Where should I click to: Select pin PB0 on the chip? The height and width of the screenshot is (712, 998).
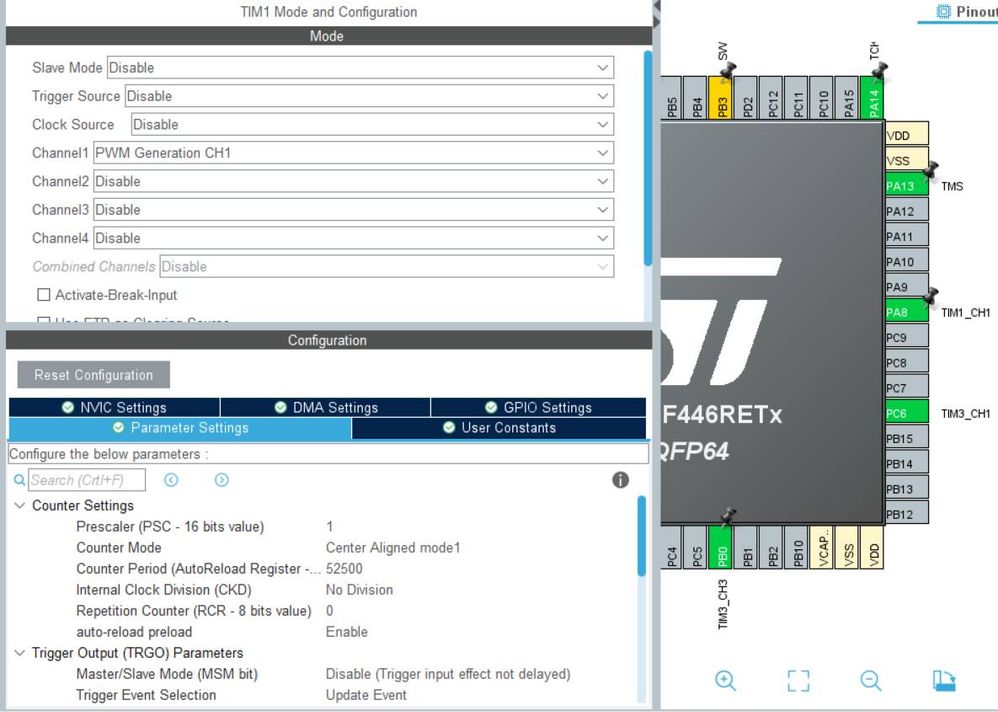point(721,547)
